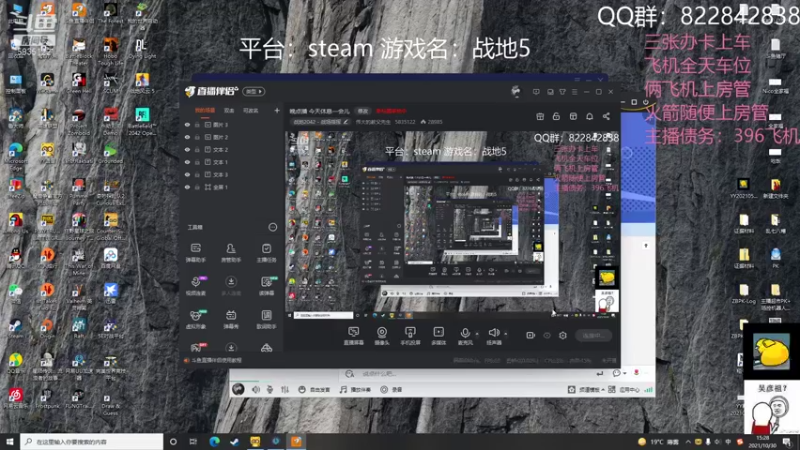
Task: Click 播放伴奏 in the back window
Action: click(x=355, y=390)
